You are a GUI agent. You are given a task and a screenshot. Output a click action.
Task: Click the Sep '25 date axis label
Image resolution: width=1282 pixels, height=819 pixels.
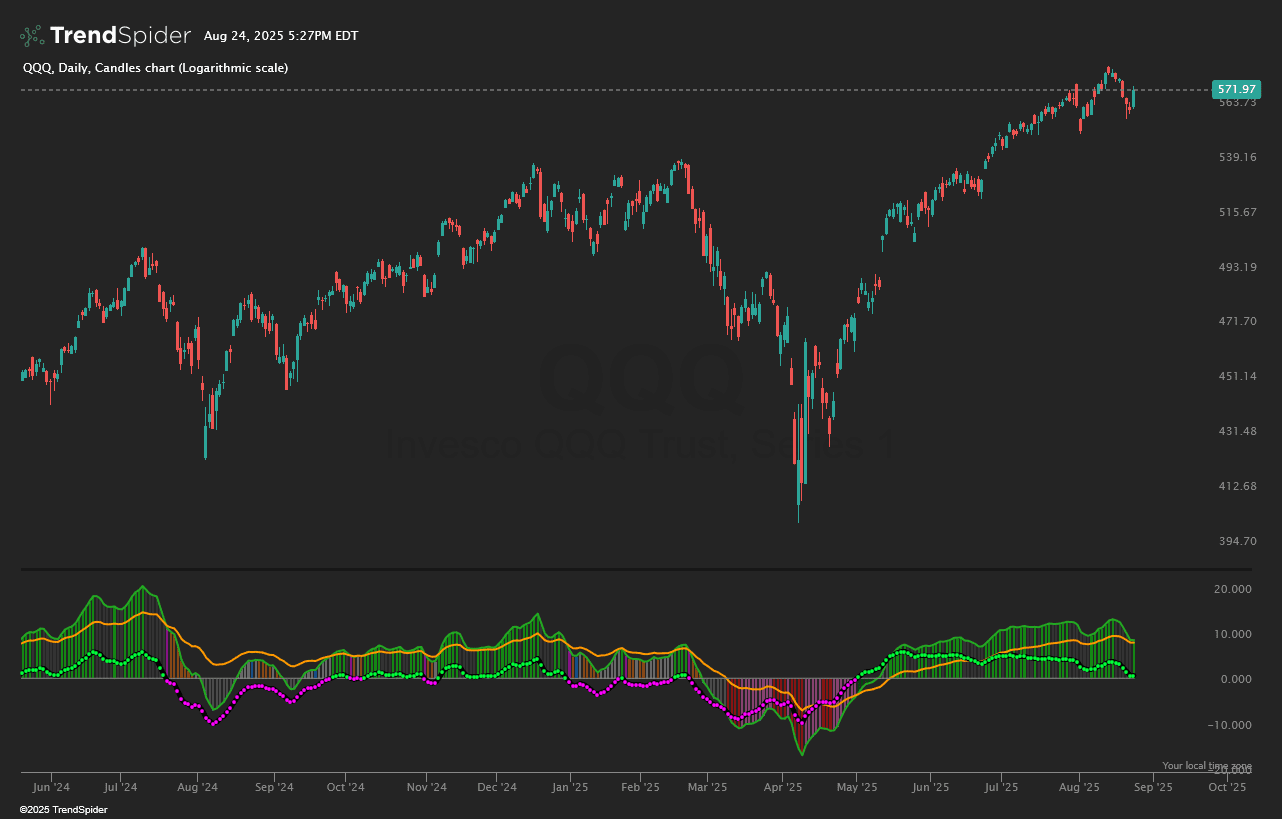pos(1153,787)
